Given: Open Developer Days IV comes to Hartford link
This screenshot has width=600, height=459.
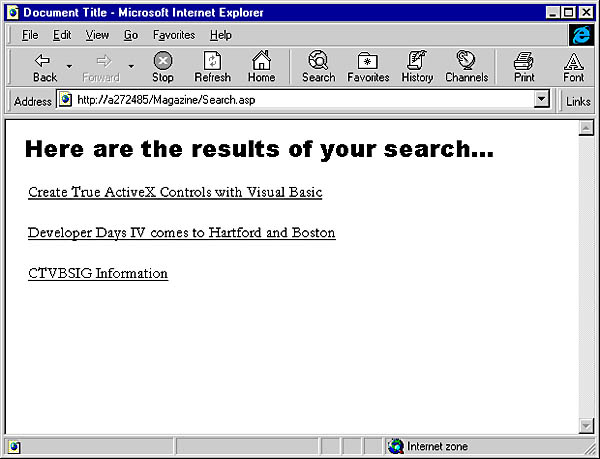Looking at the screenshot, I should tap(182, 233).
